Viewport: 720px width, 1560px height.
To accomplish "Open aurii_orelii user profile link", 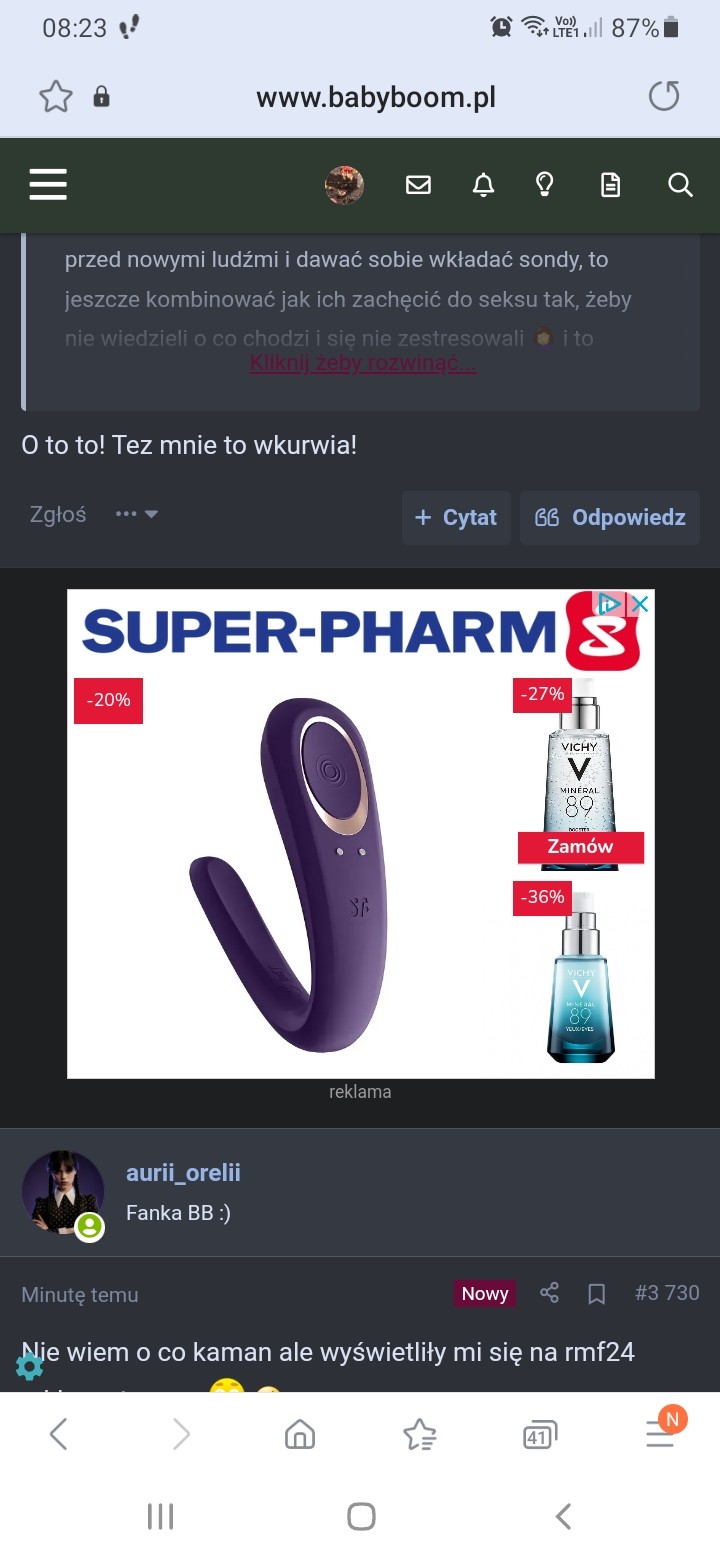I will 183,1173.
